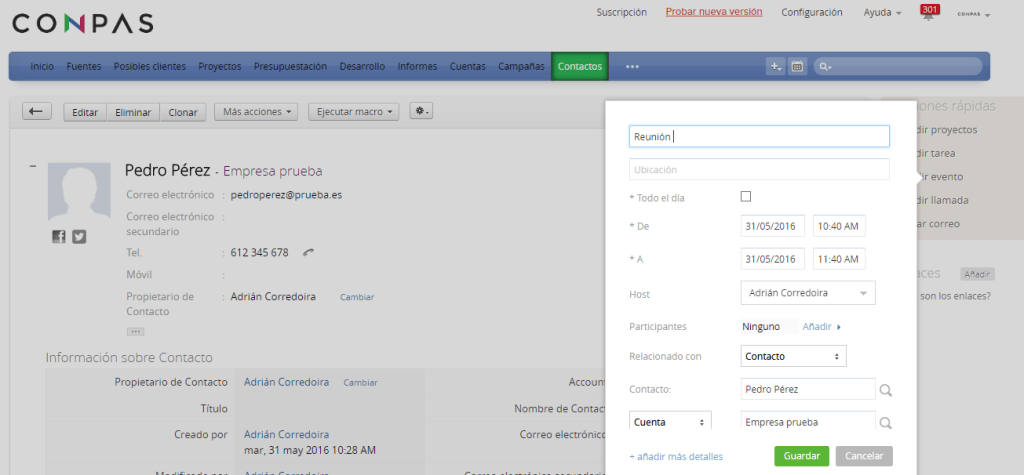Open the contact's Facebook profile icon
The height and width of the screenshot is (475, 1024).
[x=59, y=237]
